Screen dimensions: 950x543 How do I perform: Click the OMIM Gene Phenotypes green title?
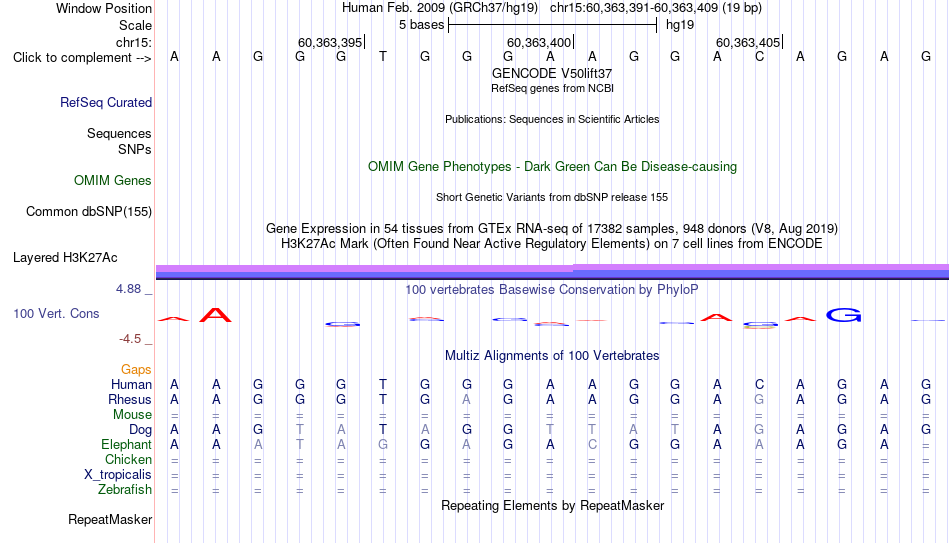pyautogui.click(x=552, y=167)
